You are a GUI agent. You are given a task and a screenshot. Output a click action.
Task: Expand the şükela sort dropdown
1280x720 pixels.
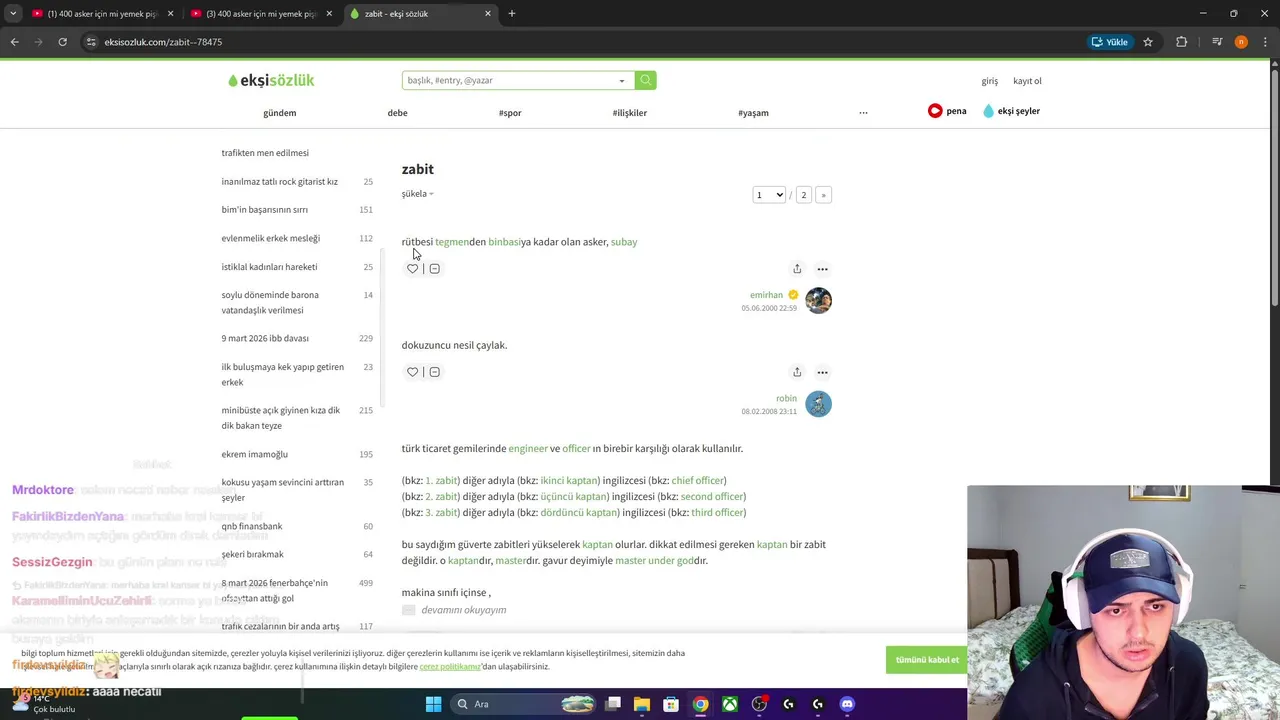pyautogui.click(x=417, y=194)
